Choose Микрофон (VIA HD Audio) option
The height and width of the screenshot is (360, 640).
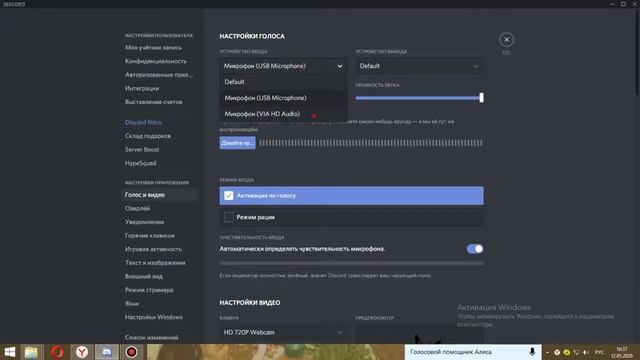coord(283,114)
